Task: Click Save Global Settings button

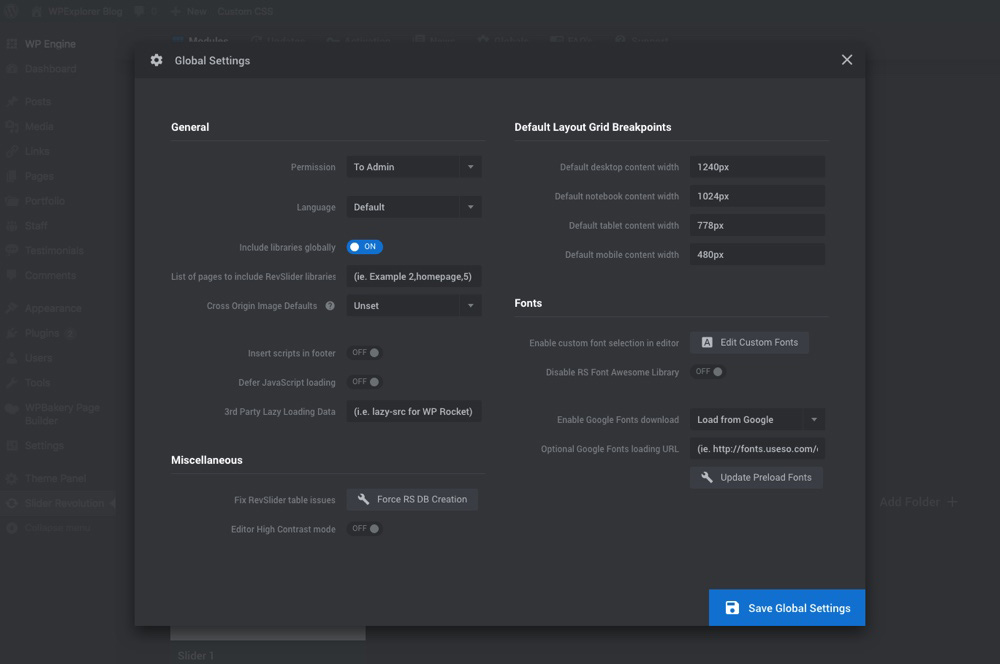Action: tap(787, 608)
